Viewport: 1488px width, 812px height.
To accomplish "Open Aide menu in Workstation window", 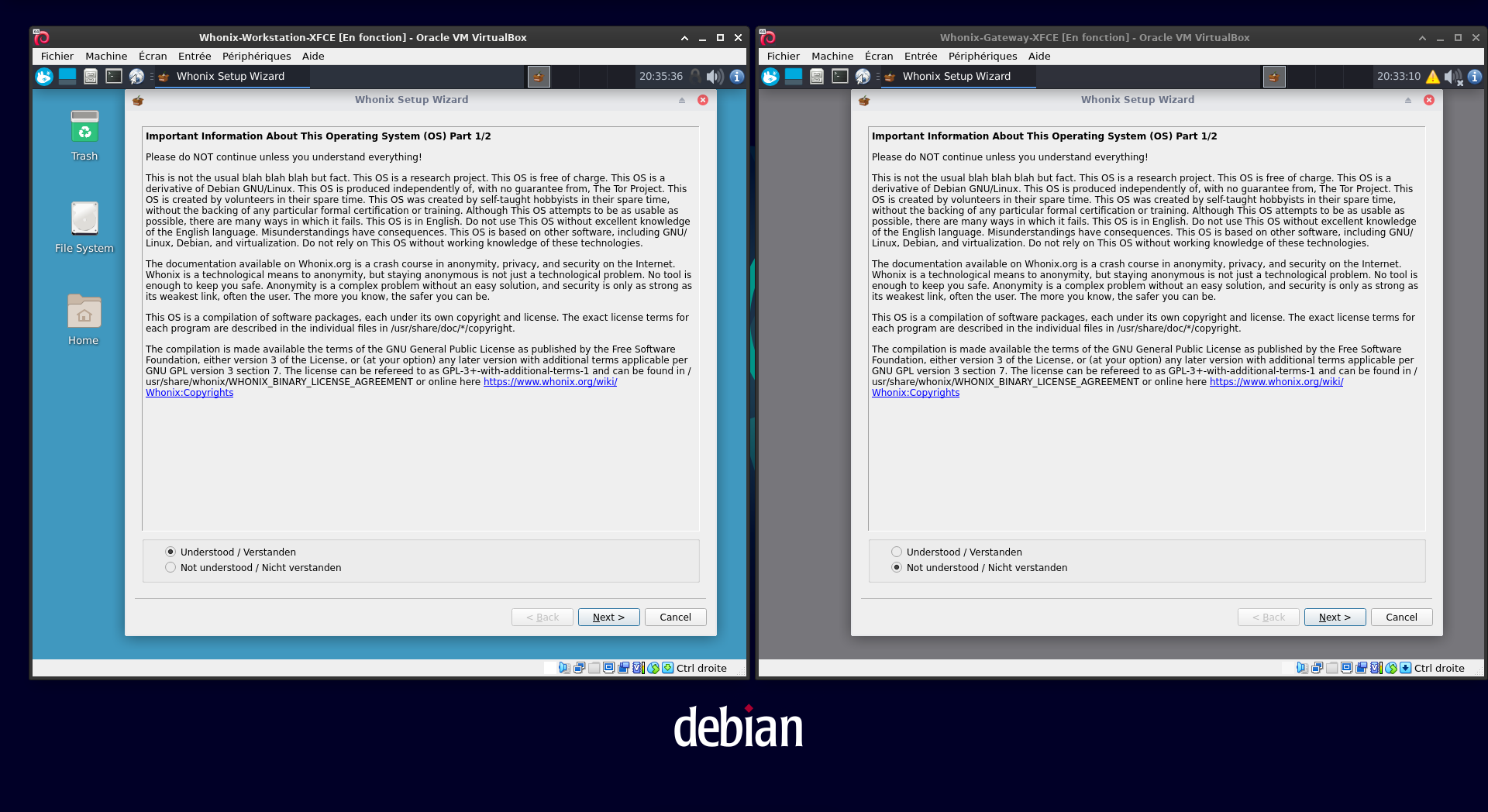I will (313, 56).
